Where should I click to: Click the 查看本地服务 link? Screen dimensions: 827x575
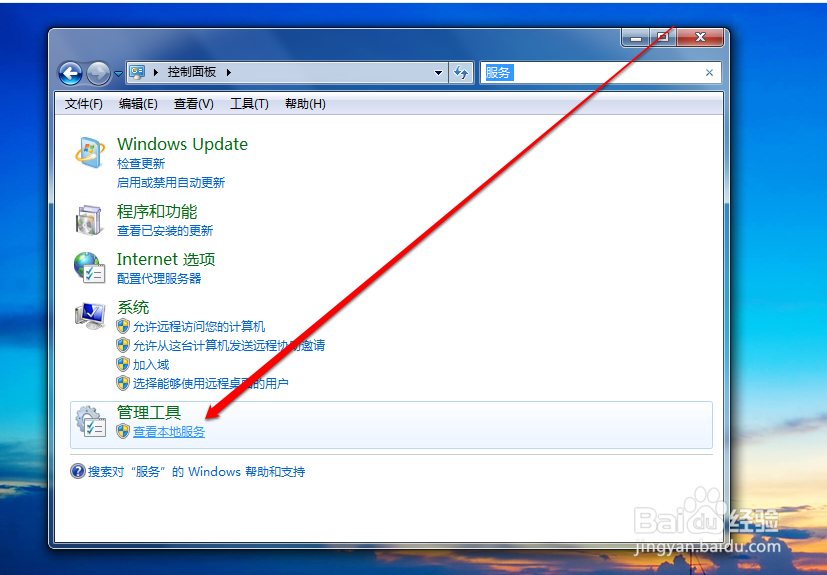[x=169, y=432]
